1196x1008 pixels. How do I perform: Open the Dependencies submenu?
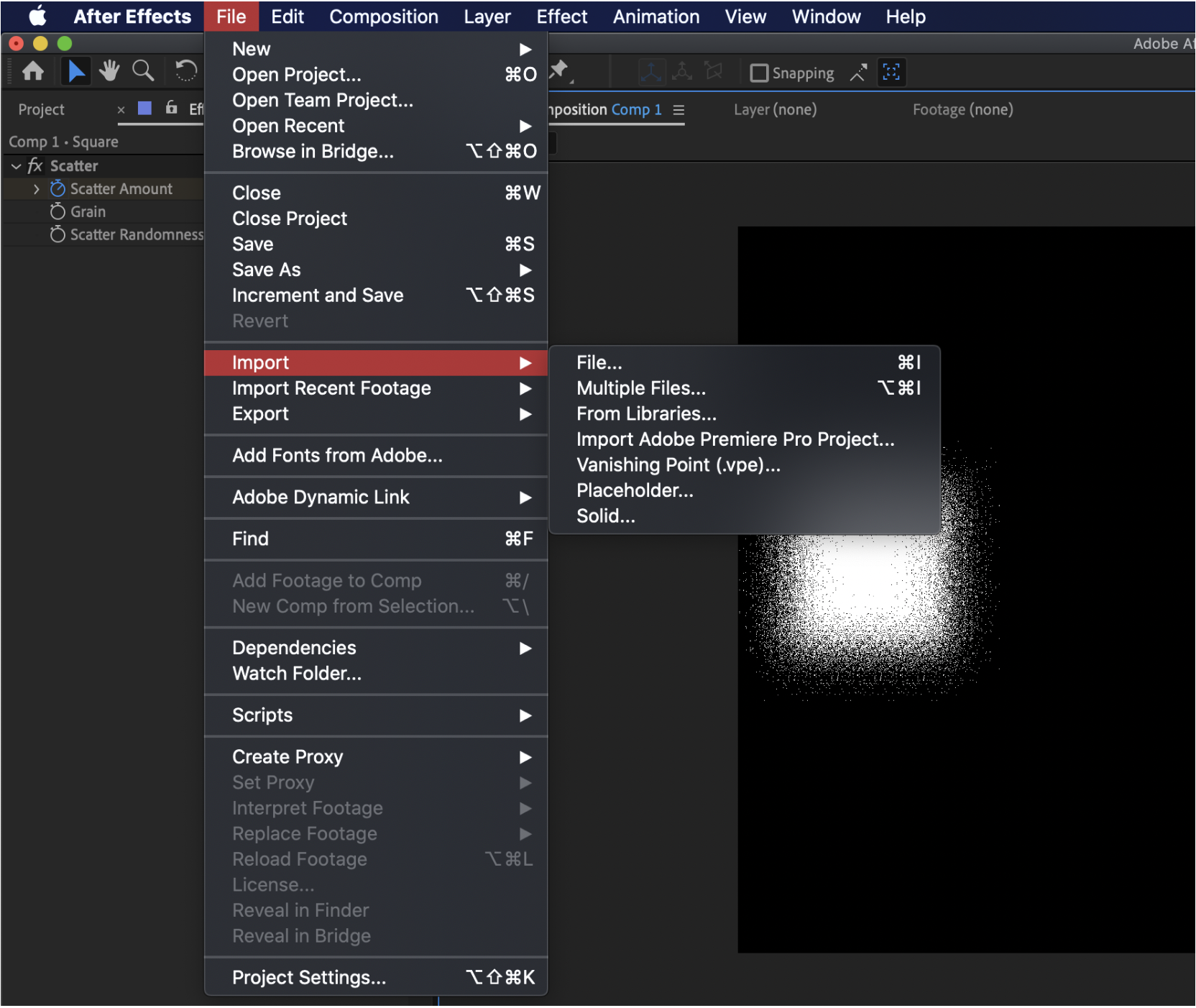point(376,648)
